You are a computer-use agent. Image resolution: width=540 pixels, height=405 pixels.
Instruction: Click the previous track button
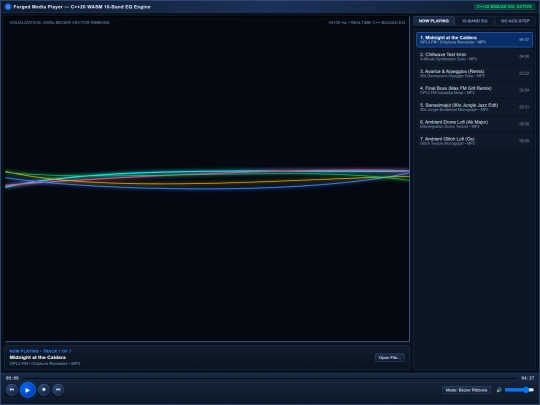pos(12,390)
